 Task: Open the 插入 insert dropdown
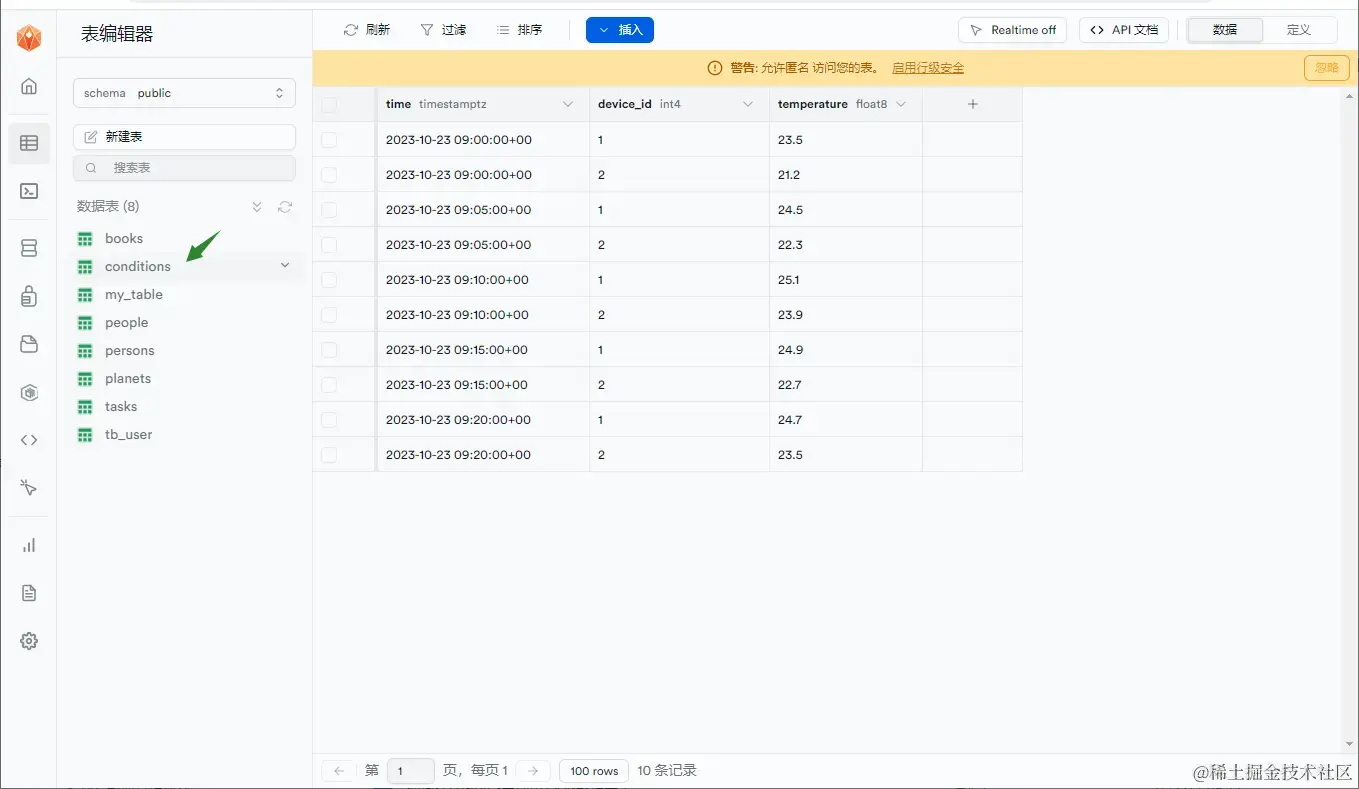point(620,30)
